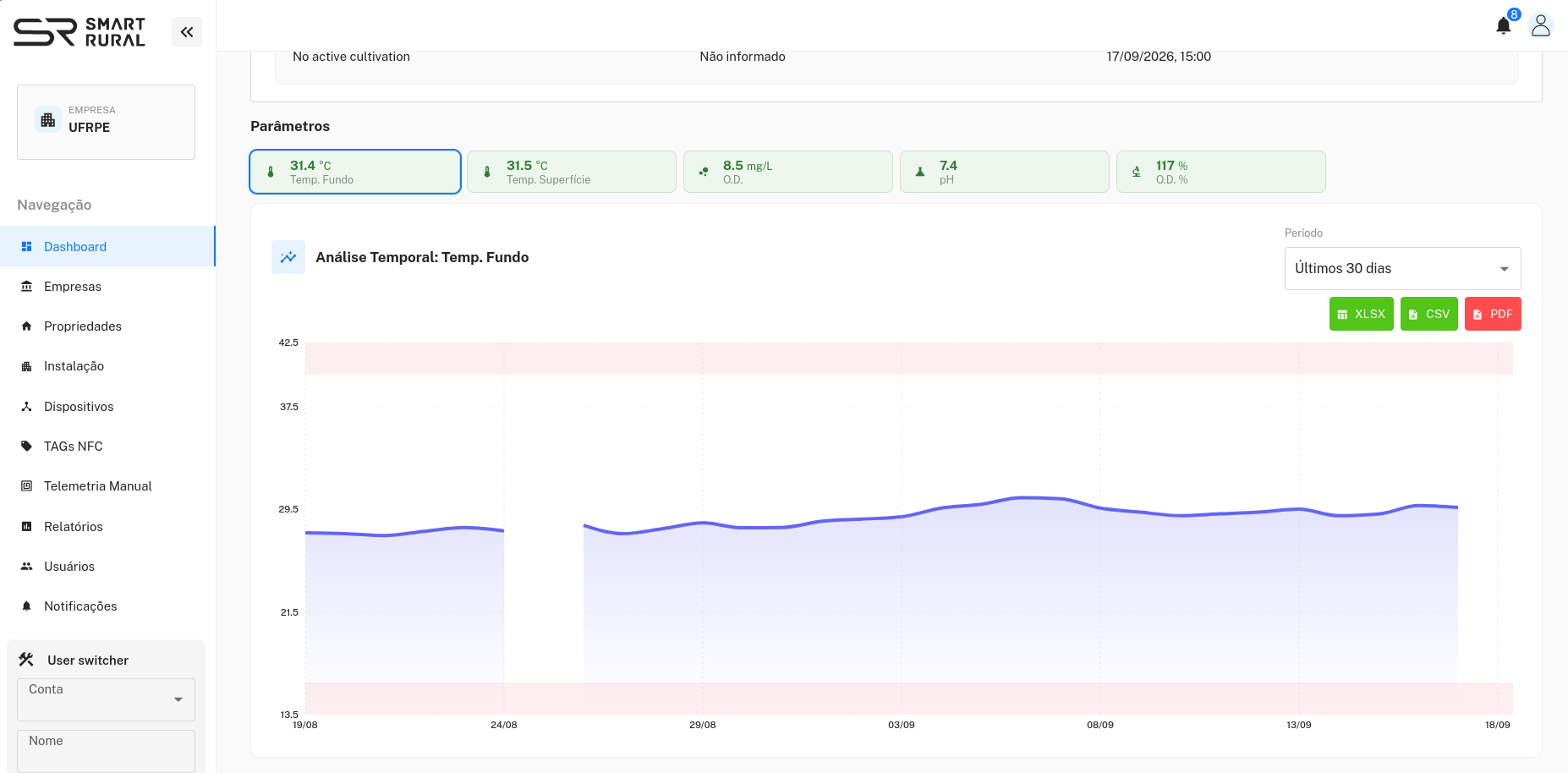
Task: Click the 08/09 date label on chart axis
Action: click(x=1100, y=725)
